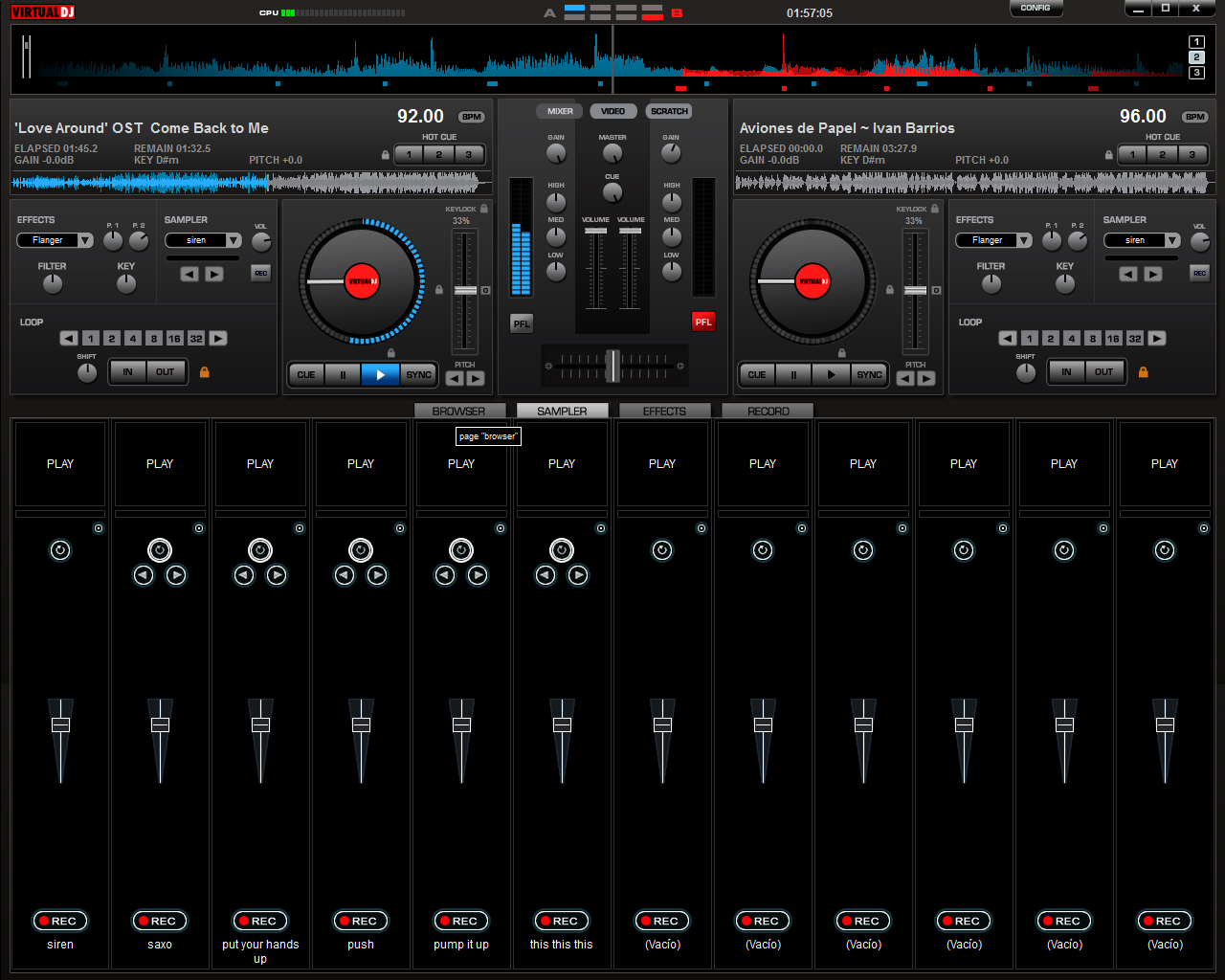Switch to the EFFECTS tab
This screenshot has height=980, width=1225.
[x=664, y=411]
